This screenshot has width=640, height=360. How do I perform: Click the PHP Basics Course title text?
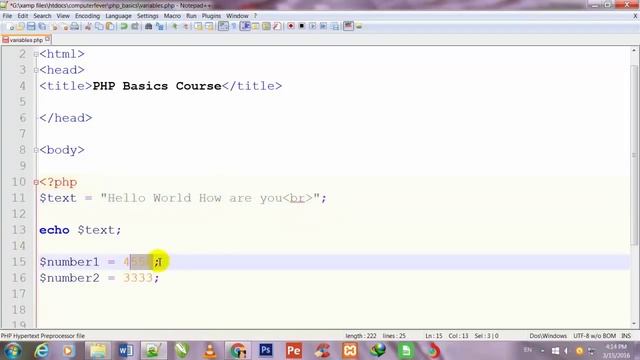pyautogui.click(x=157, y=86)
